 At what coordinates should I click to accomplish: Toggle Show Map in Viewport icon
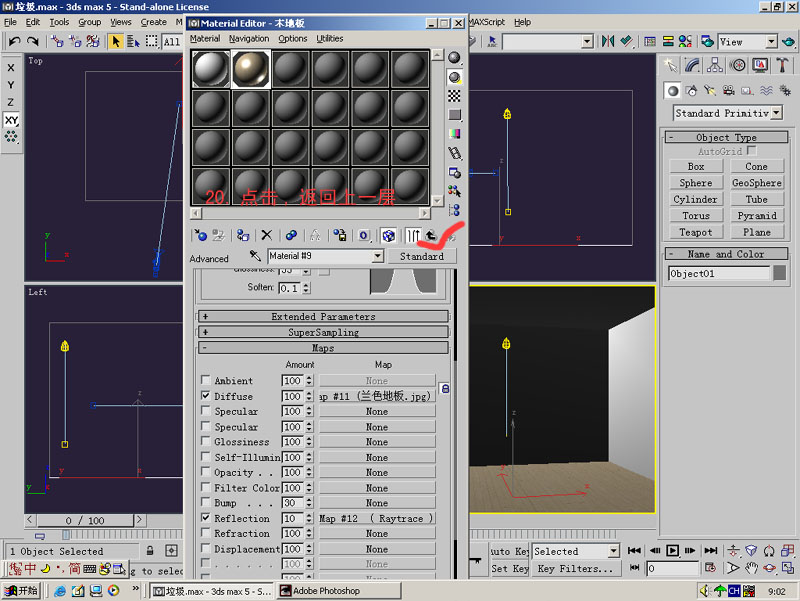[389, 235]
